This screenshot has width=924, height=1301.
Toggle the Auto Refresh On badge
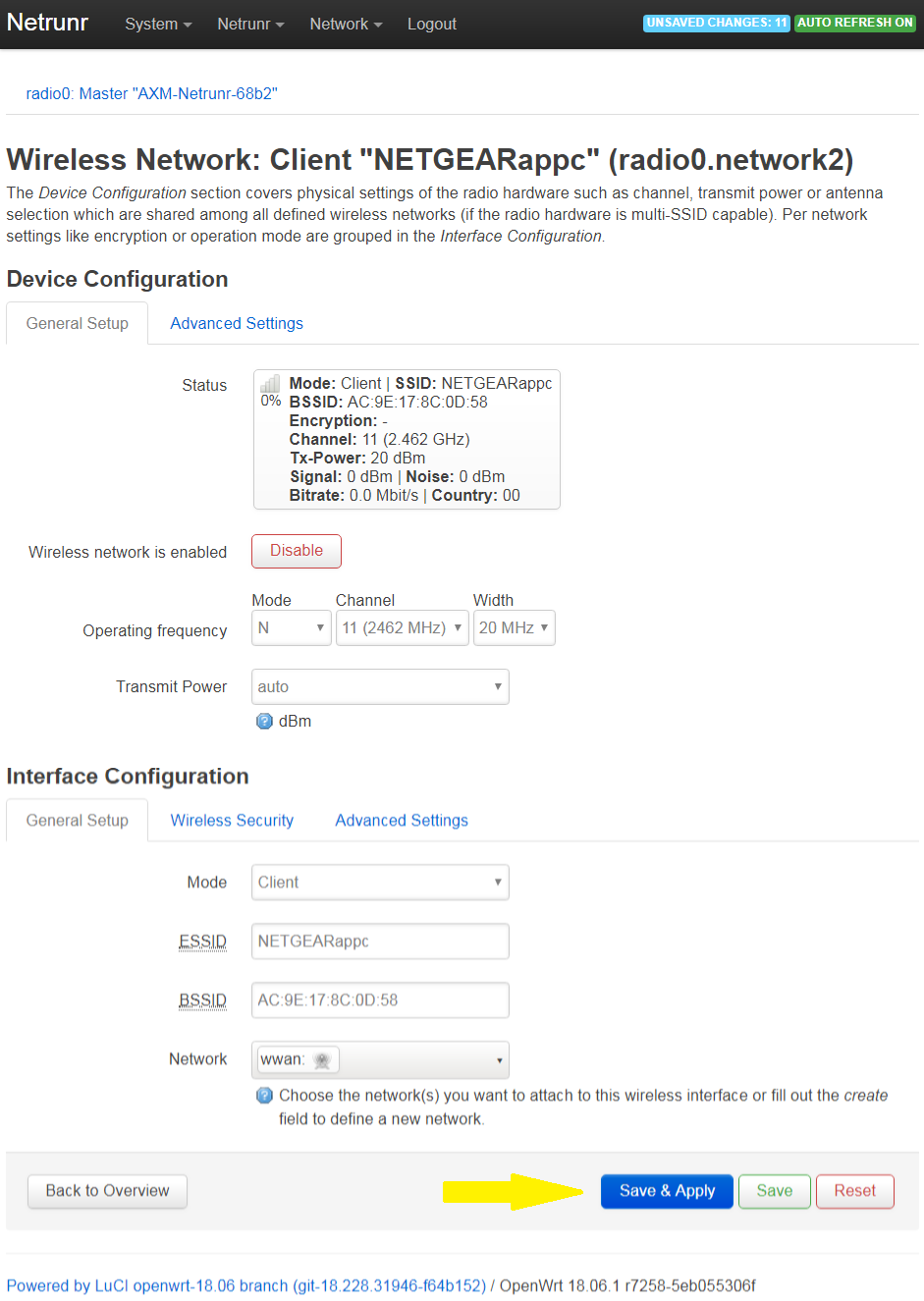point(855,23)
